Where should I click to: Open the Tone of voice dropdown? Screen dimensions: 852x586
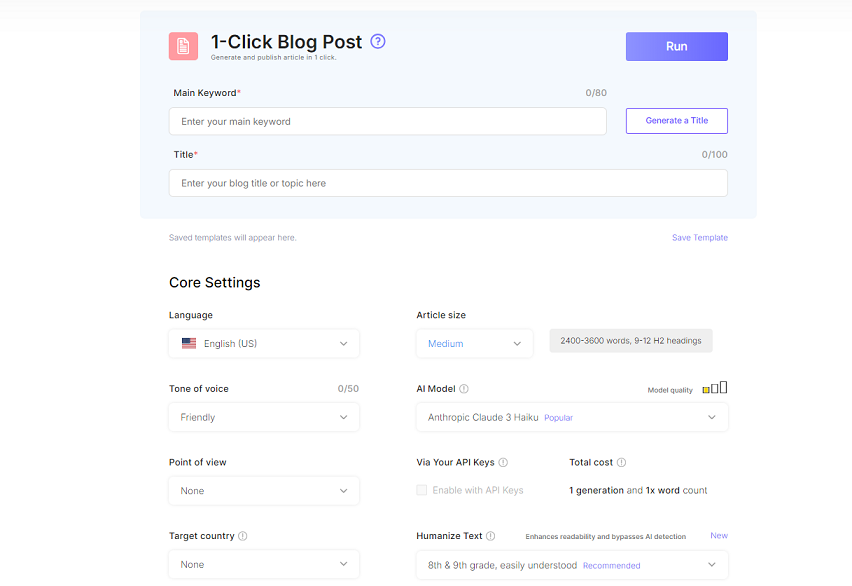pos(264,417)
